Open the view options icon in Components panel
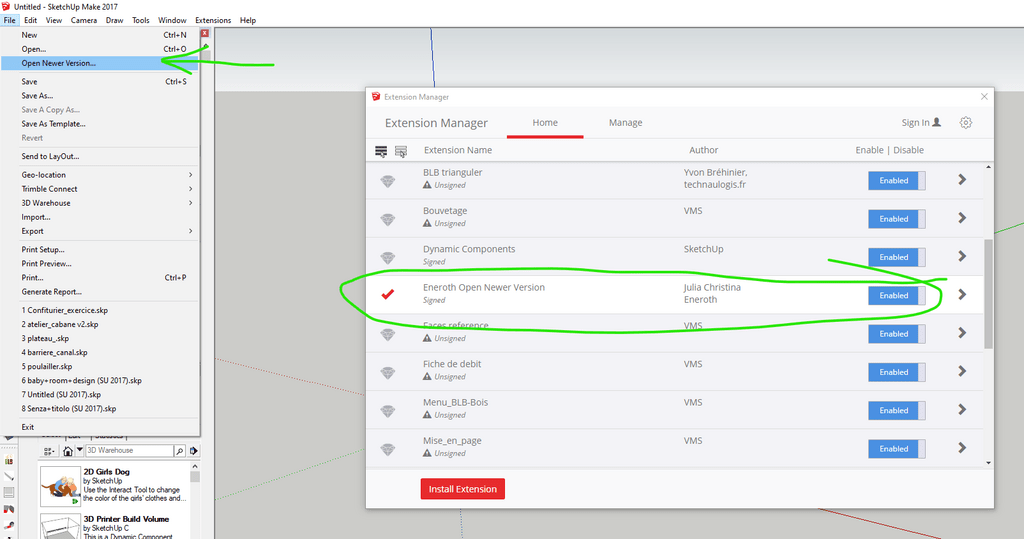1024x539 pixels. (48, 451)
